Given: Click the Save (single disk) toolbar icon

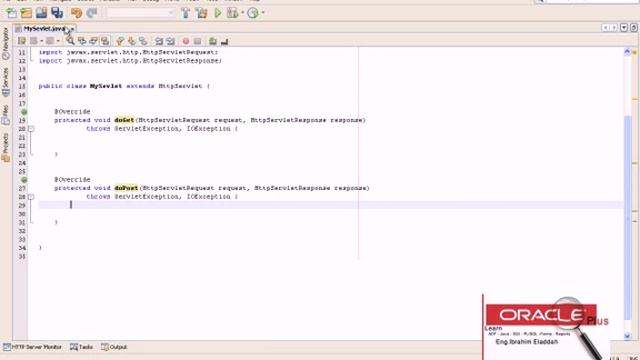Looking at the screenshot, I should pyautogui.click(x=41, y=13).
